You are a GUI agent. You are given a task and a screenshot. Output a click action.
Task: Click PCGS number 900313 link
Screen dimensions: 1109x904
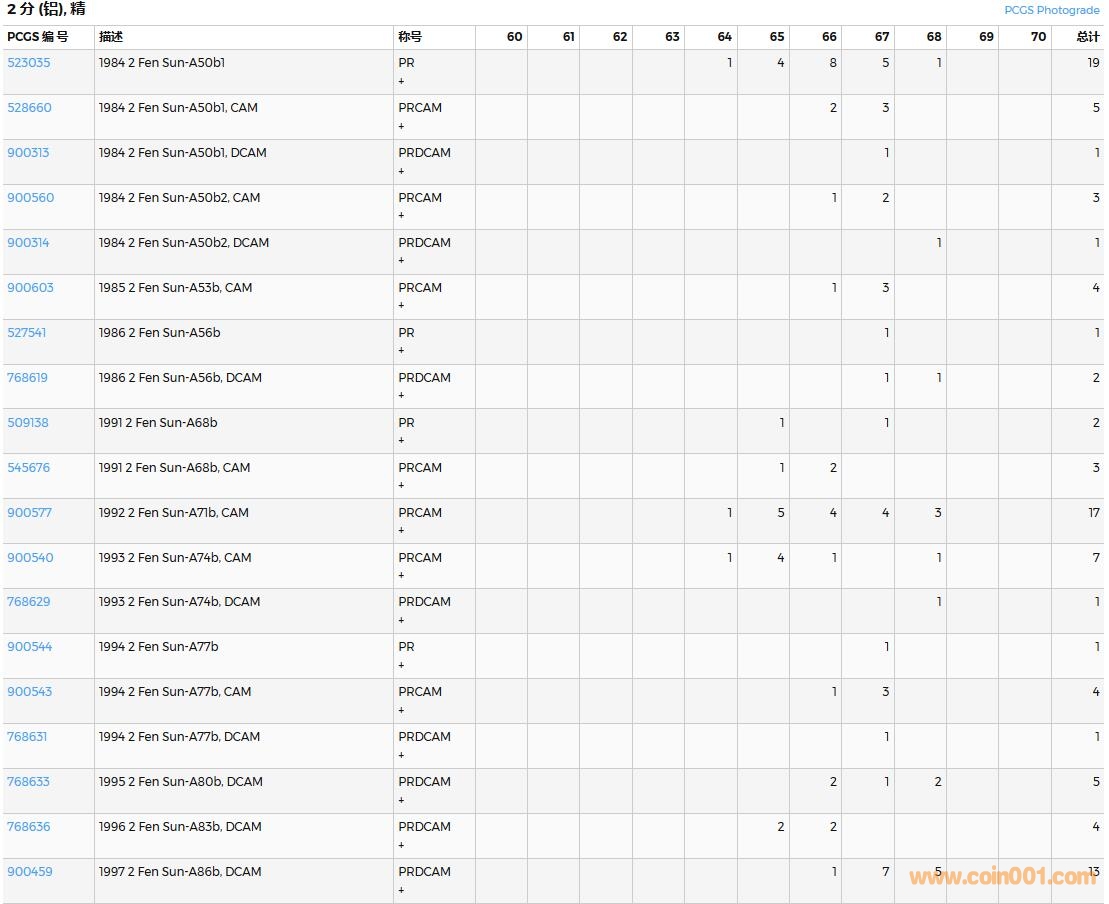28,152
